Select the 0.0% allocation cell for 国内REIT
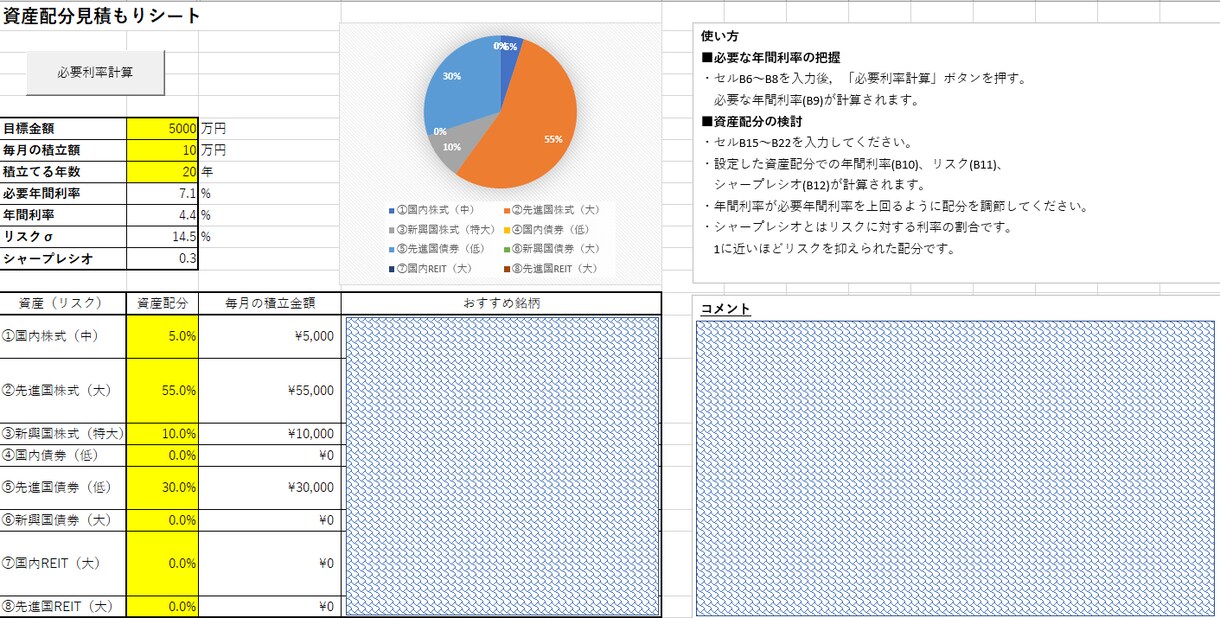 click(x=163, y=563)
